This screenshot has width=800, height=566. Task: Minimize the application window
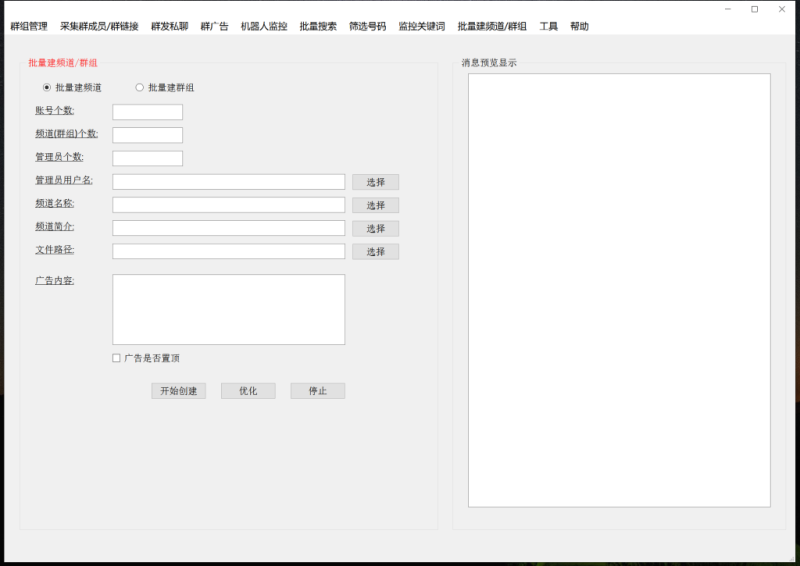tap(728, 9)
